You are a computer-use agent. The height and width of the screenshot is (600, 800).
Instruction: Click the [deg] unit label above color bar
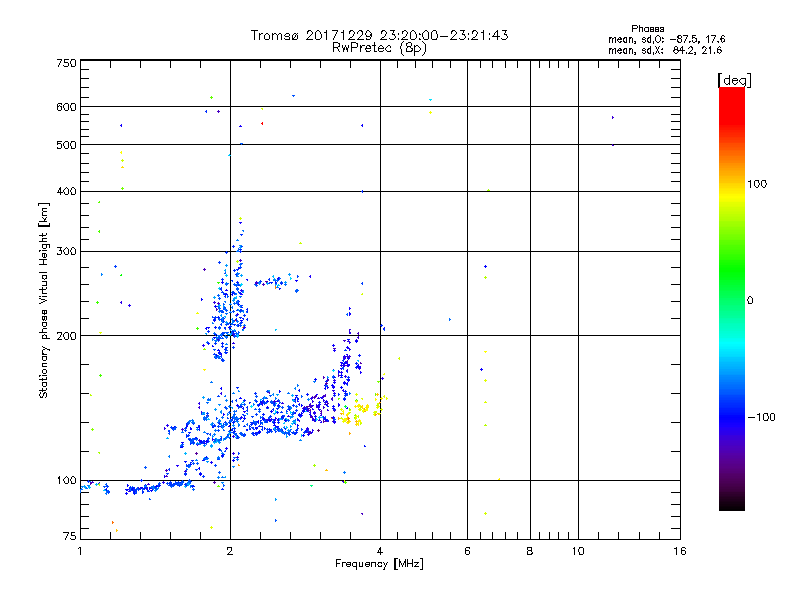point(734,80)
